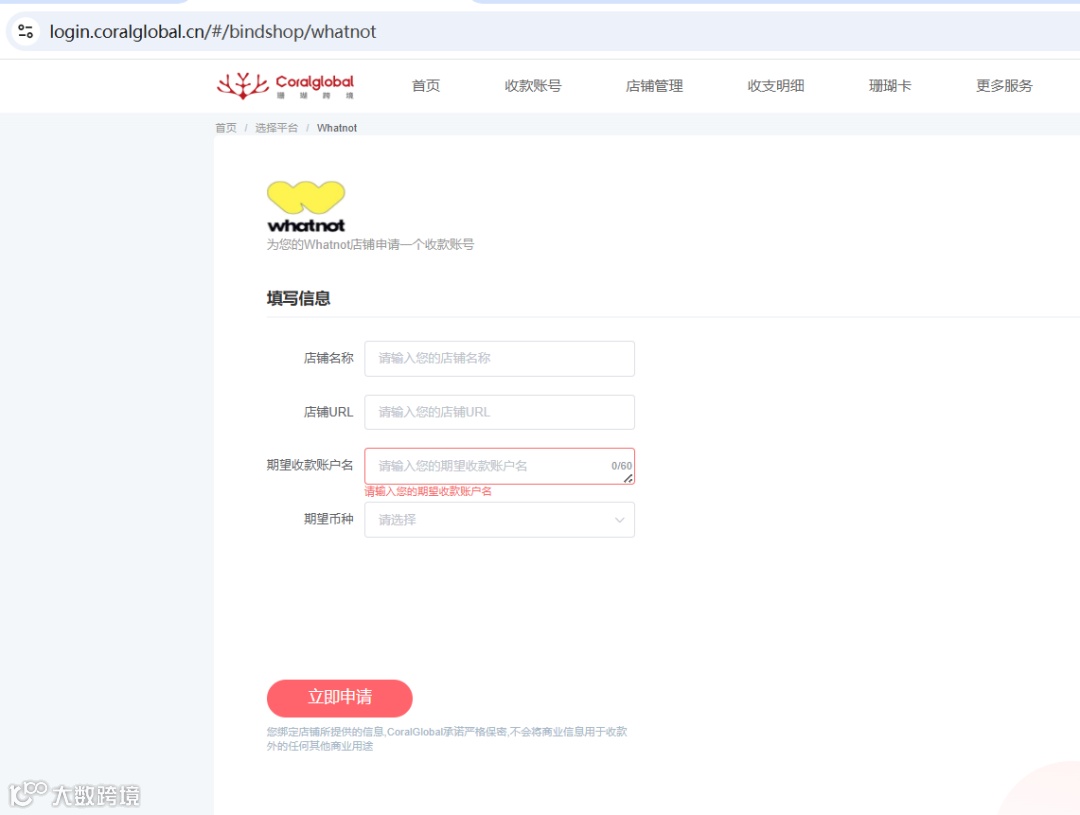Open the 更多服务 navigation item
Viewport: 1080px width, 815px height.
(1004, 86)
